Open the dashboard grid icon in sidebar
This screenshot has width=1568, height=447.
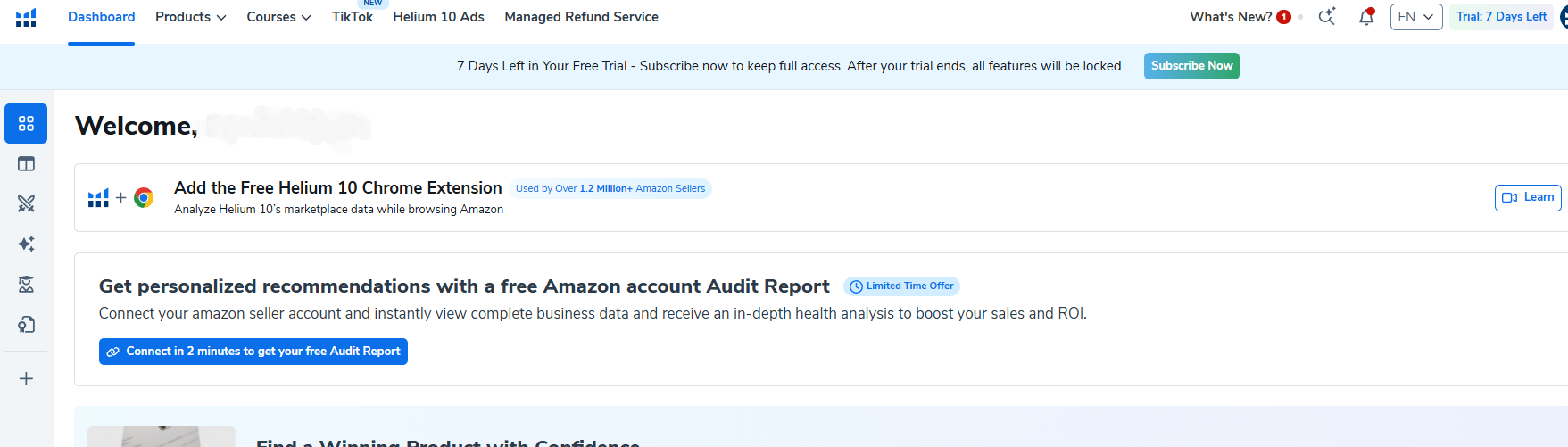26,123
